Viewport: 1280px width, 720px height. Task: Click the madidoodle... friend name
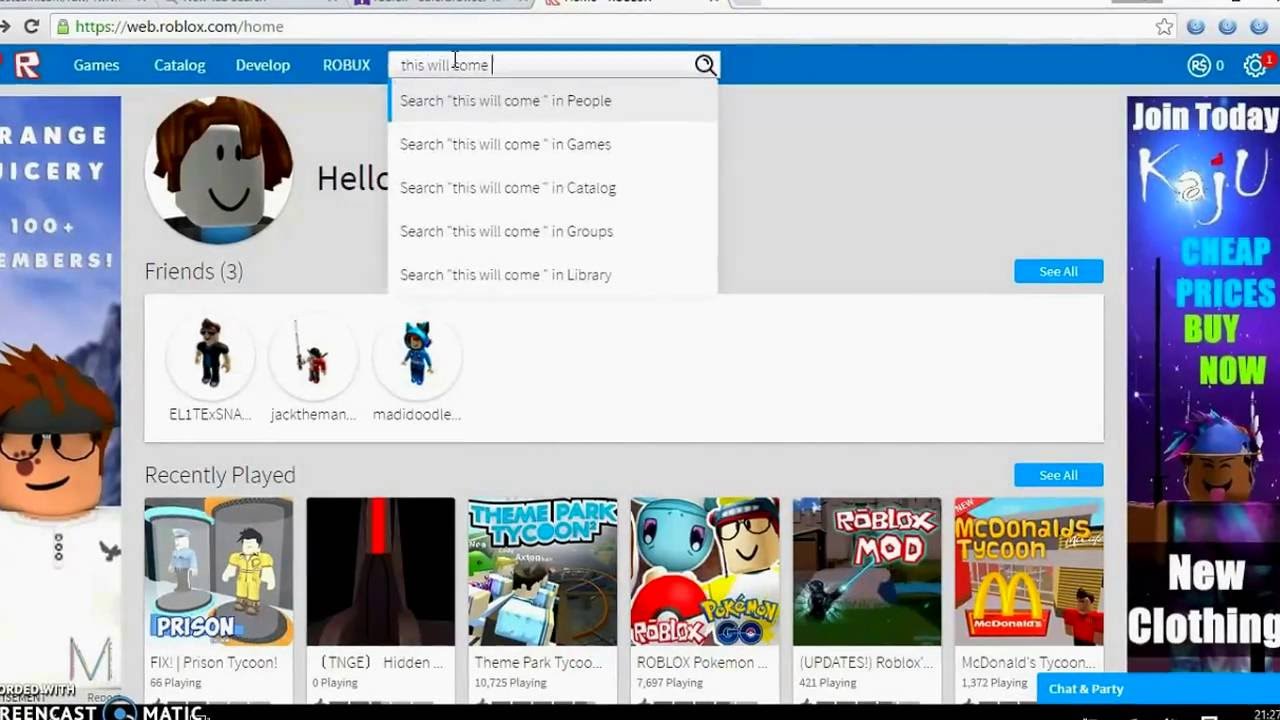click(x=417, y=414)
